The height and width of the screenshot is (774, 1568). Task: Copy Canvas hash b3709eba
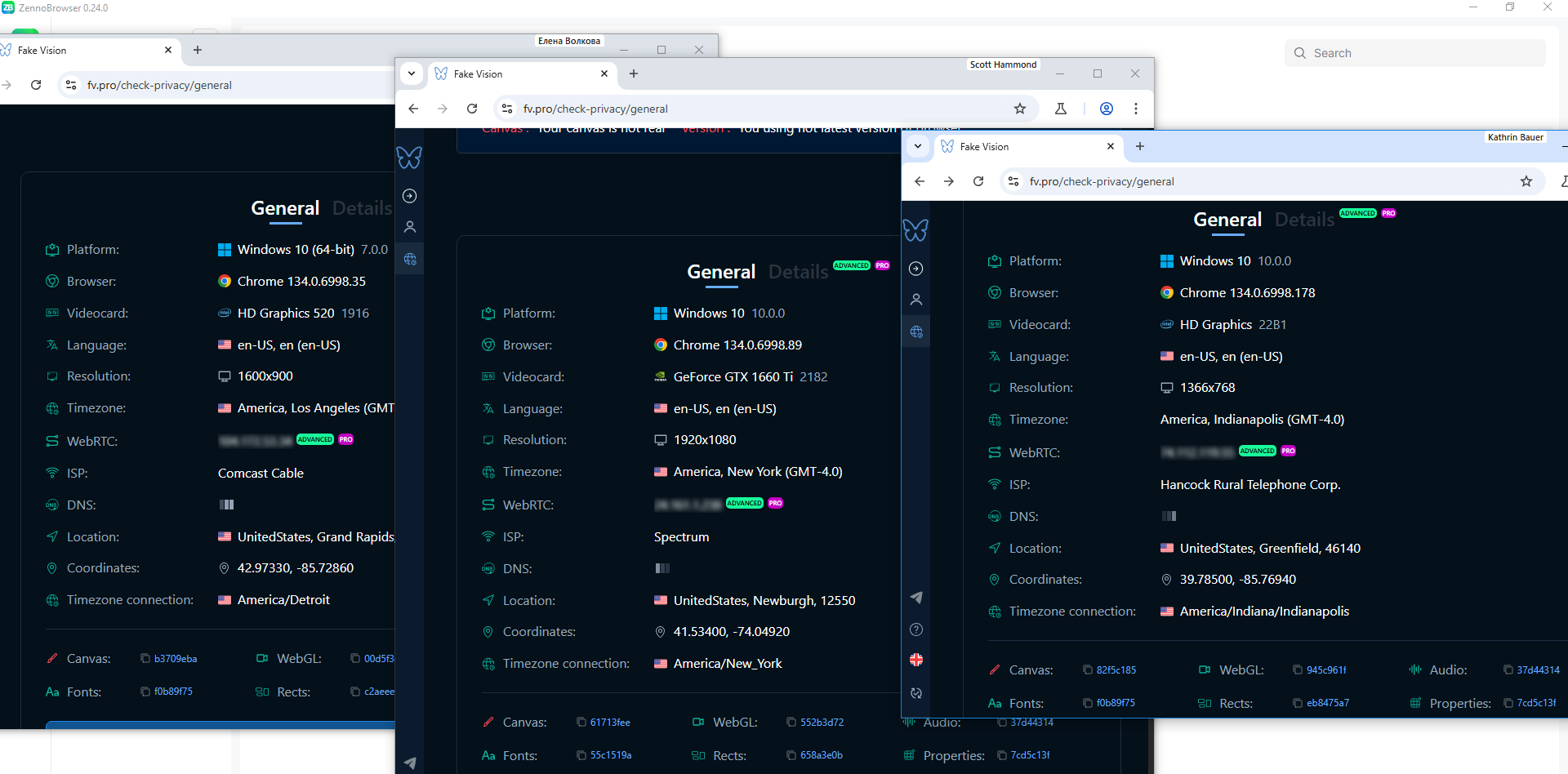click(x=145, y=659)
